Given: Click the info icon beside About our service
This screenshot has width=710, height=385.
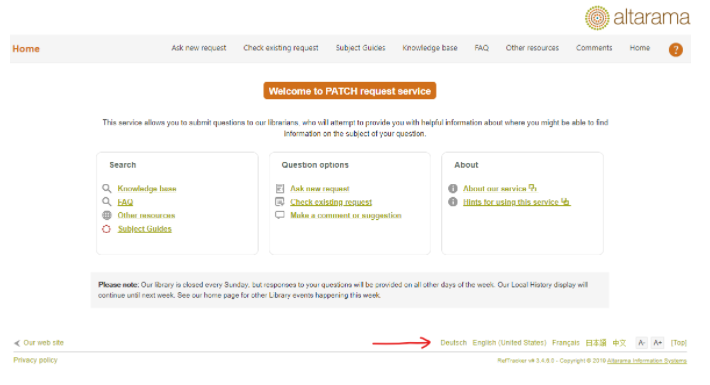Looking at the screenshot, I should 453,188.
